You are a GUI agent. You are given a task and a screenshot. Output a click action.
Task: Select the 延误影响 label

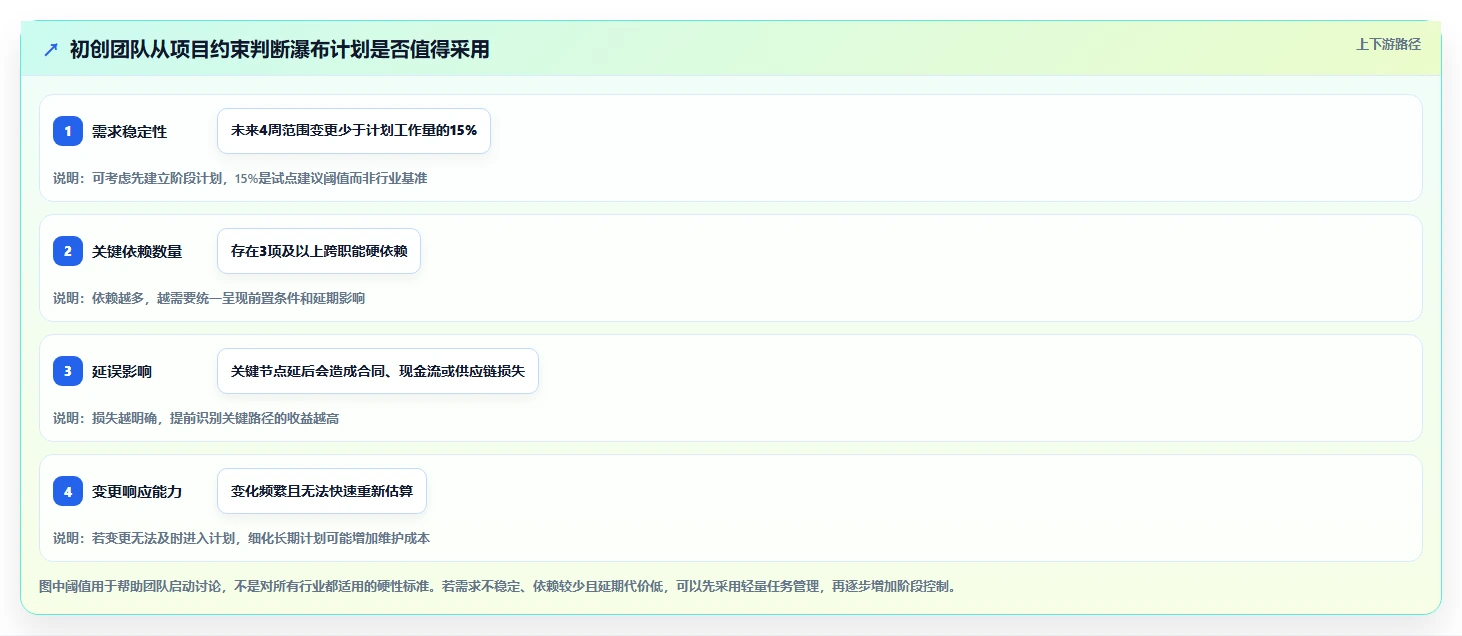point(122,371)
